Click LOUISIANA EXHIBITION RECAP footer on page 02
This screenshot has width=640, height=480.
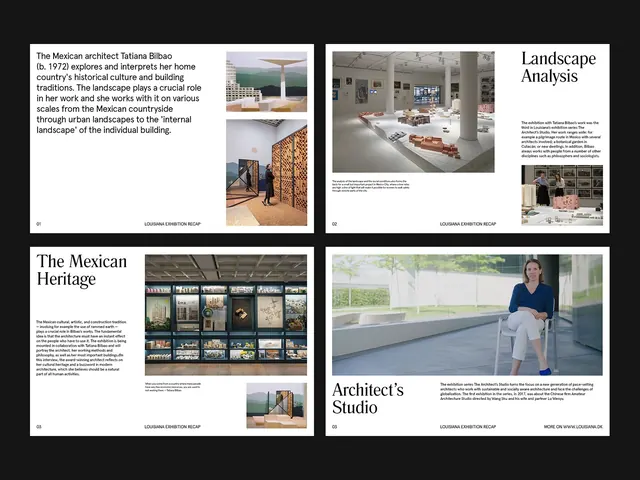(468, 224)
